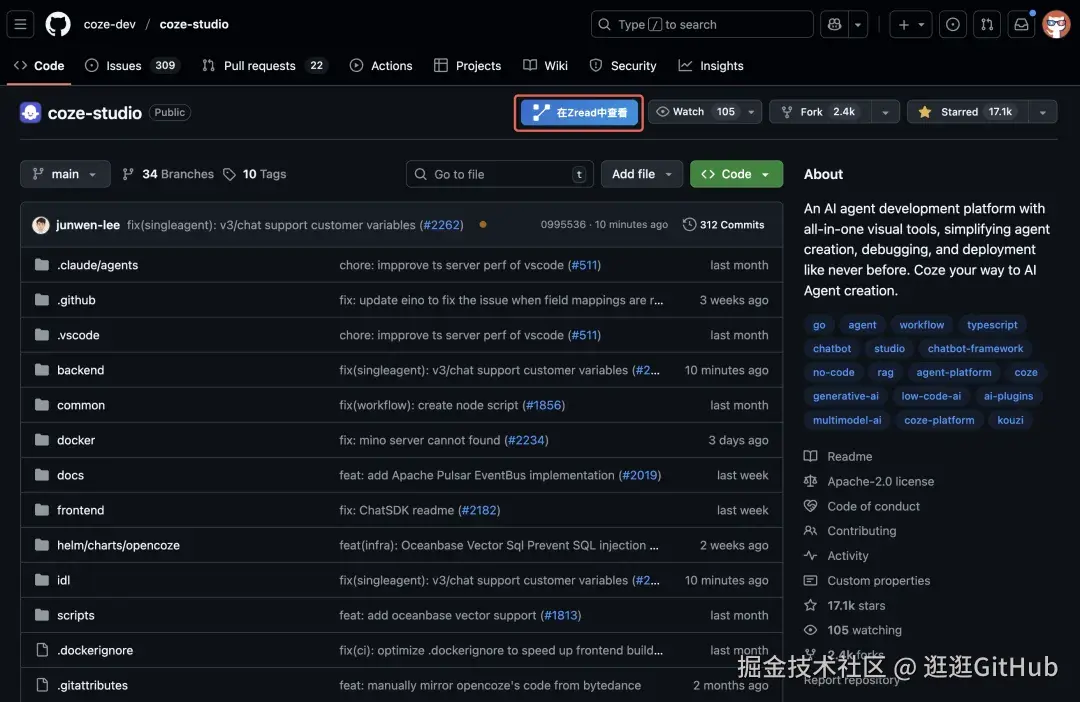The image size is (1080, 702).
Task: Click the user profile avatar
Action: tap(1056, 24)
